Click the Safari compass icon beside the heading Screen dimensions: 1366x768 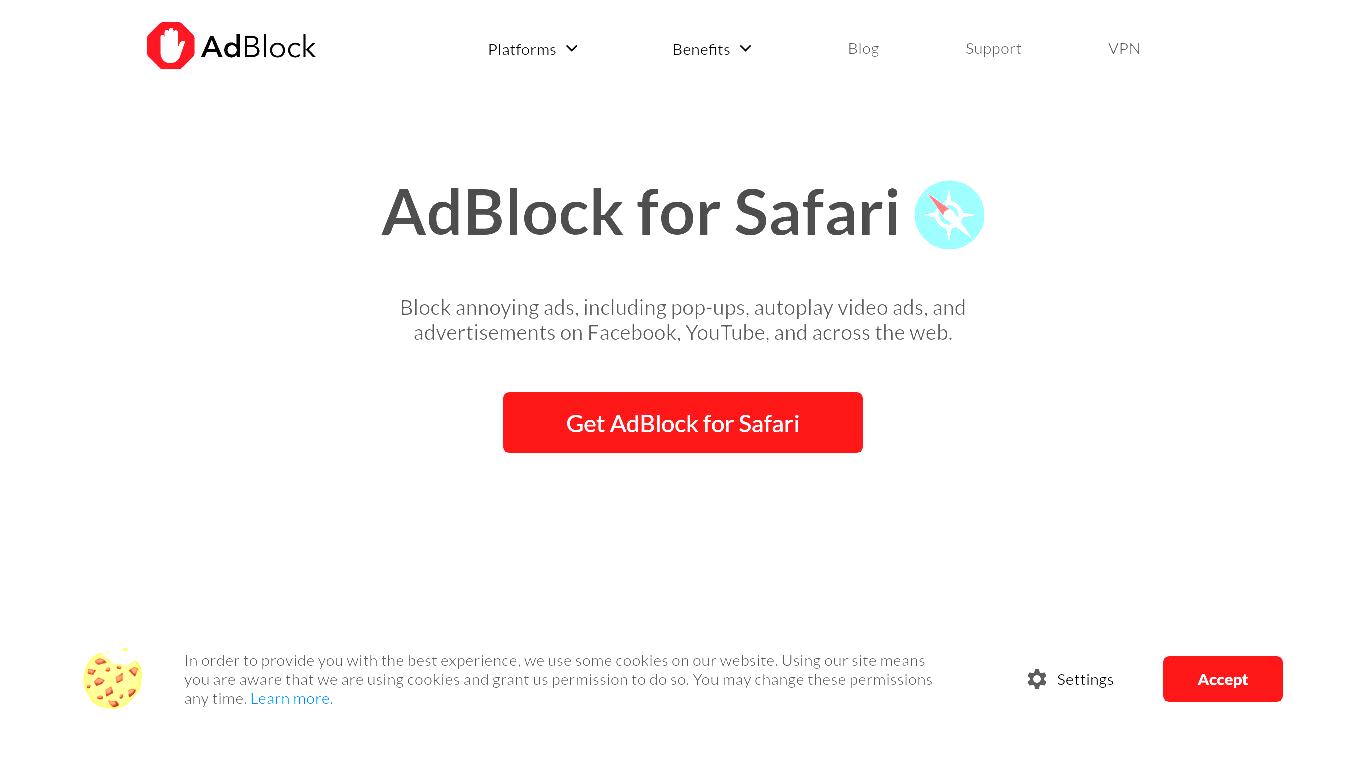949,215
